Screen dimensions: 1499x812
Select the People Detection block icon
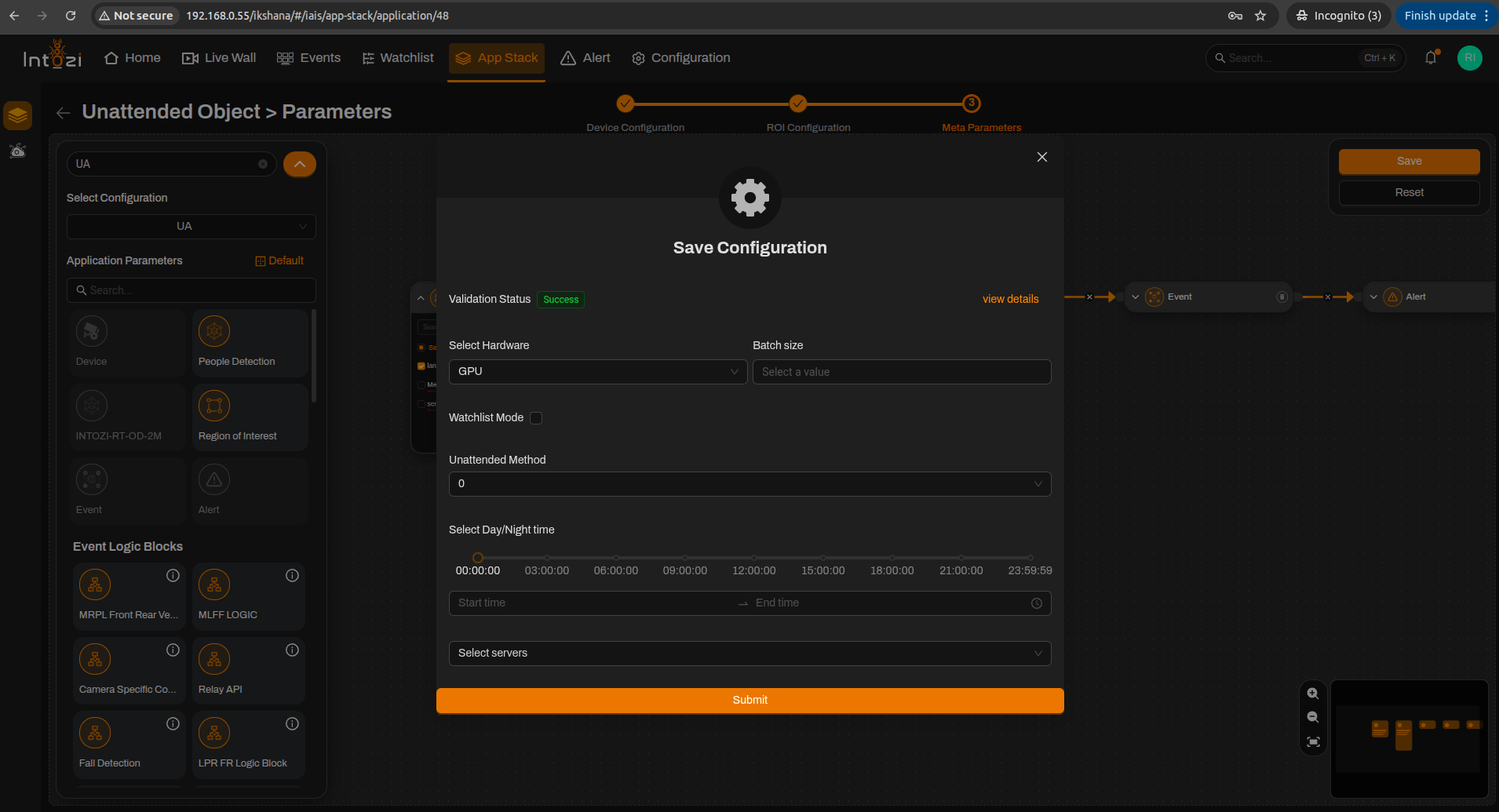[x=213, y=331]
